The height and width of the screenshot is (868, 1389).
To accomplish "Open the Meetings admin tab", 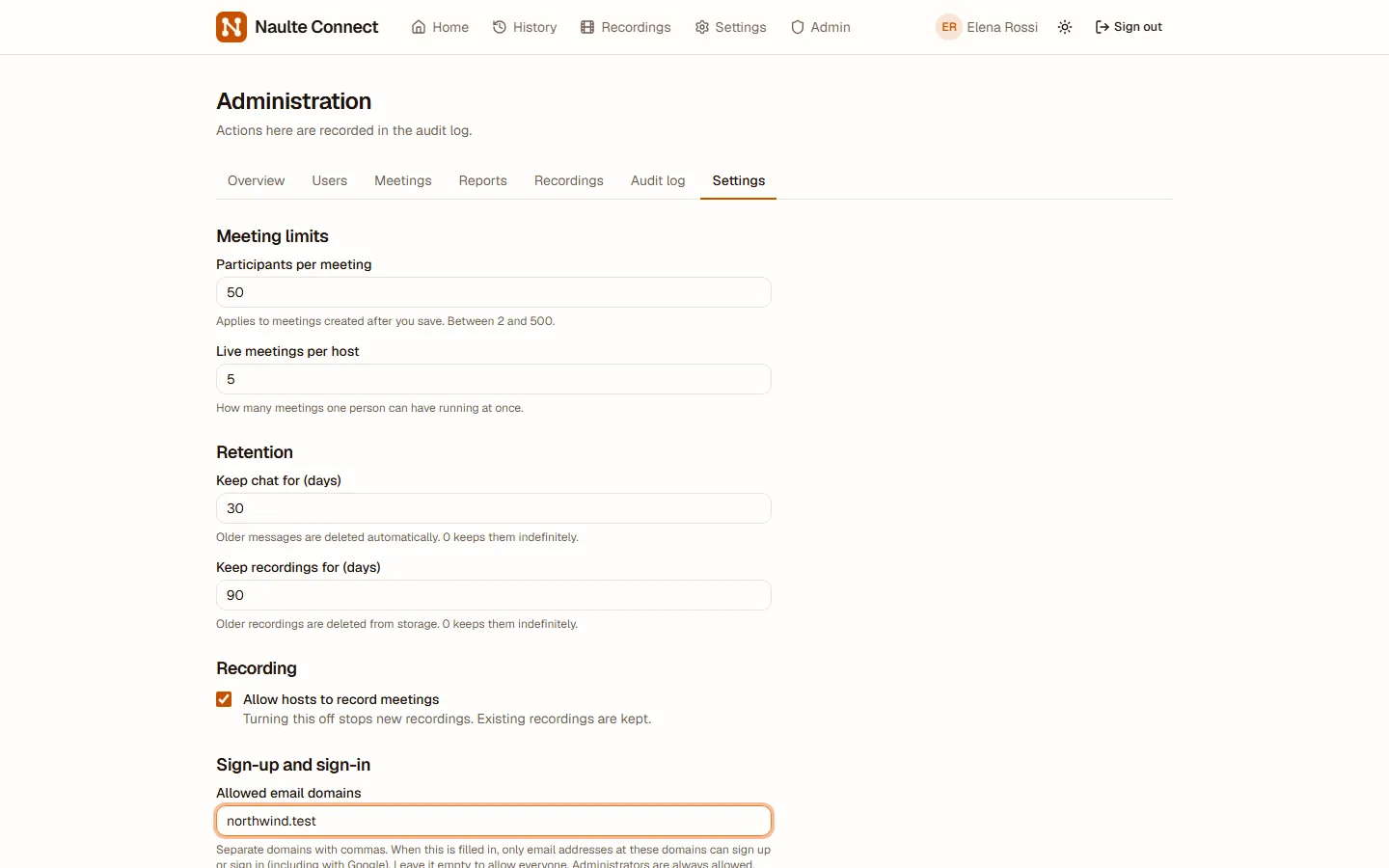I will 402,180.
